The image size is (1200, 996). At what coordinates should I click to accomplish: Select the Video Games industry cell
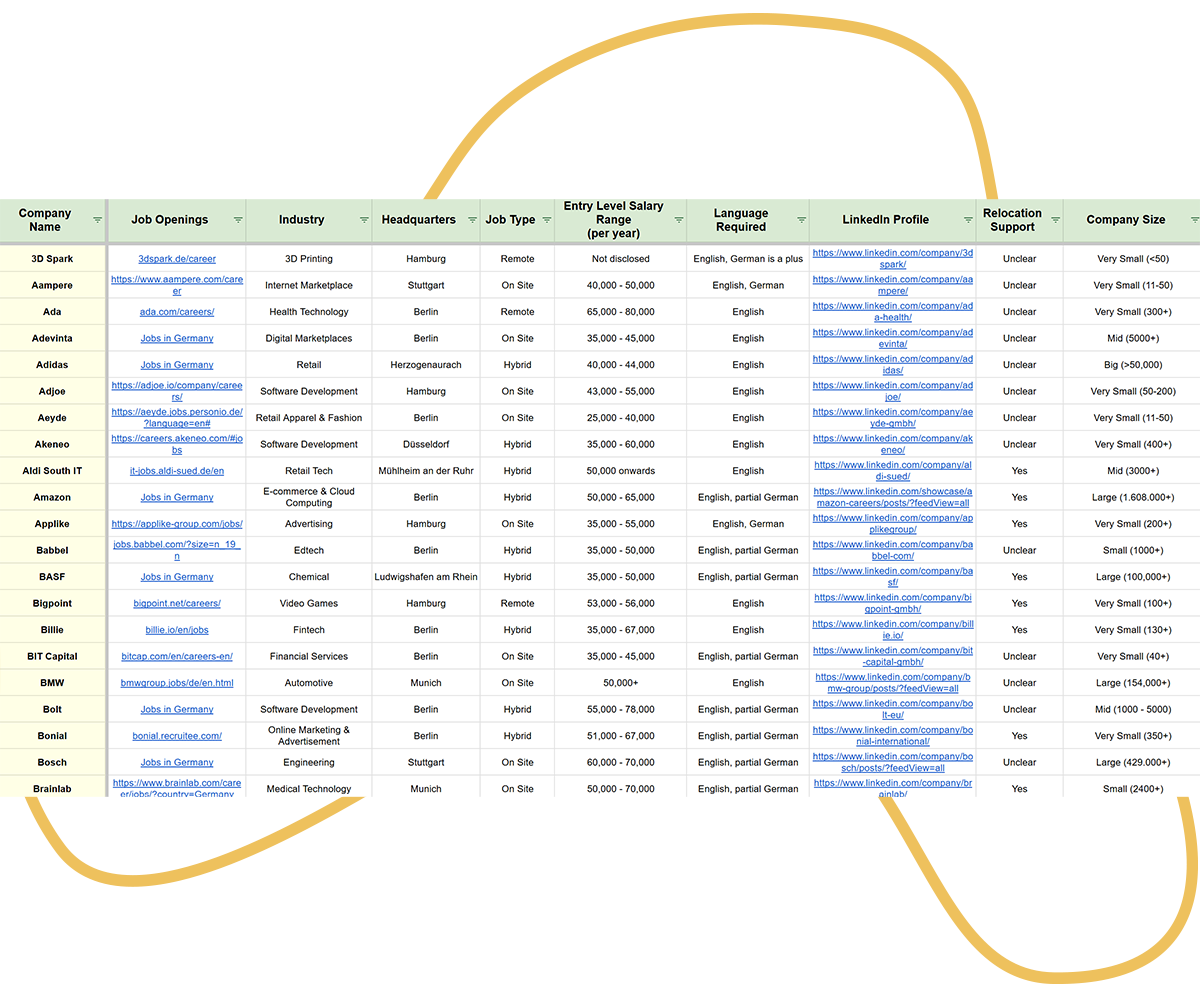point(309,603)
